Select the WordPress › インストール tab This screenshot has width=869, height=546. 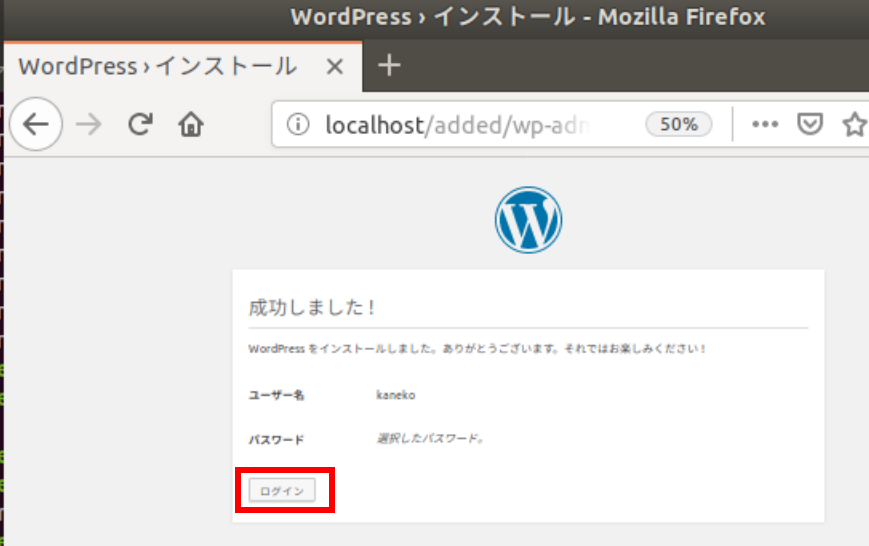point(183,67)
